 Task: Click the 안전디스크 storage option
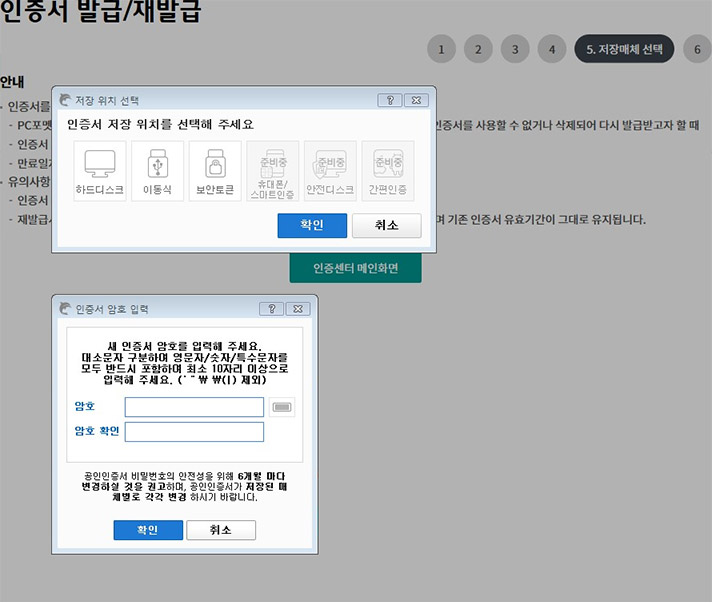tap(330, 171)
